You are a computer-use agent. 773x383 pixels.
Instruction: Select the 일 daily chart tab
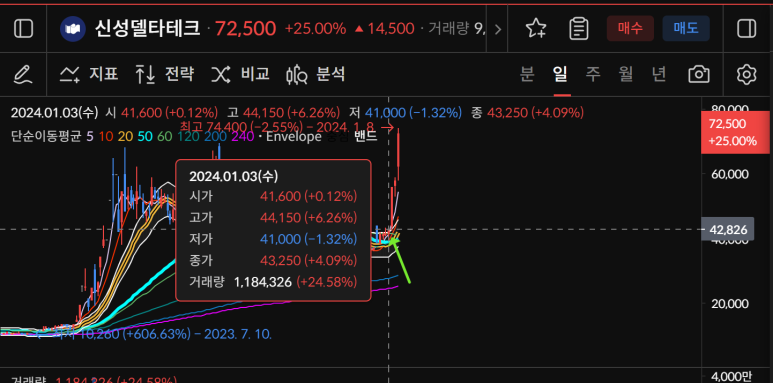(560, 74)
